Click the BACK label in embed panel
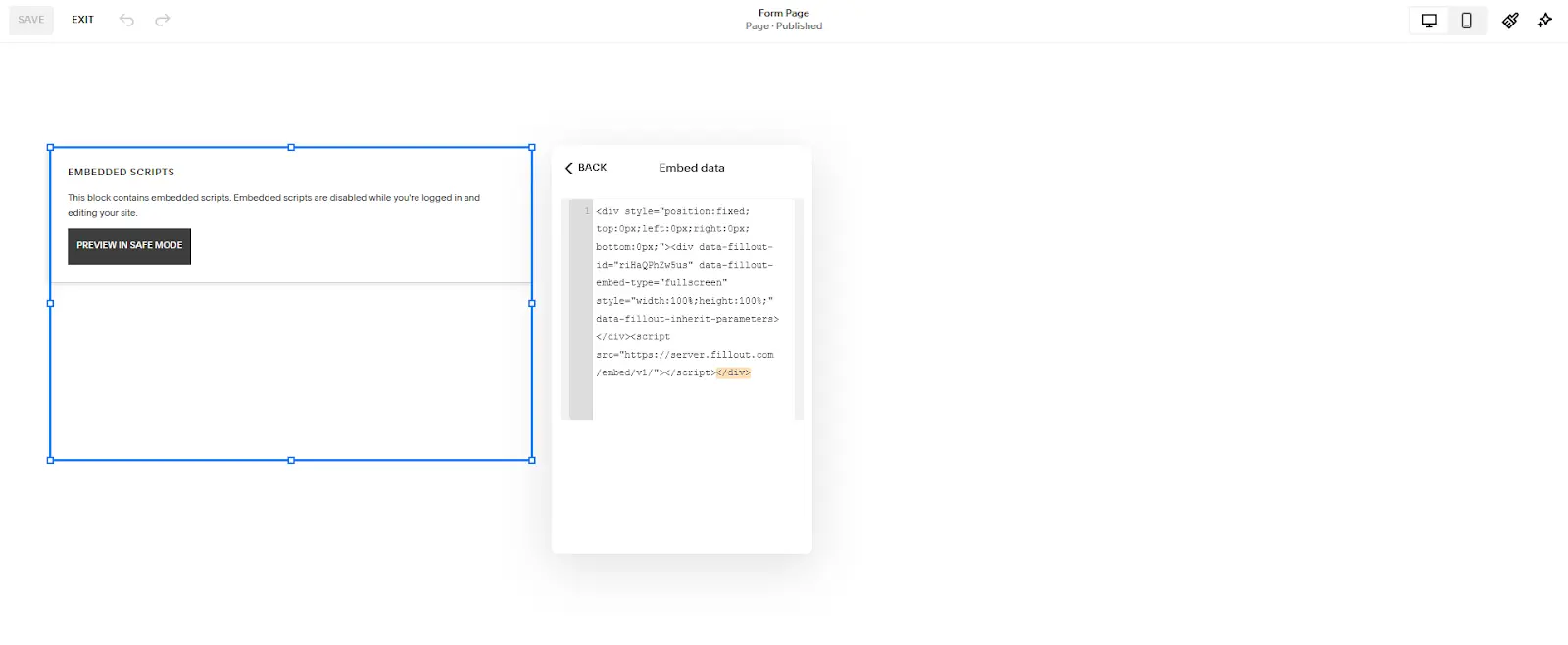Viewport: 1568px width, 645px height. (592, 168)
